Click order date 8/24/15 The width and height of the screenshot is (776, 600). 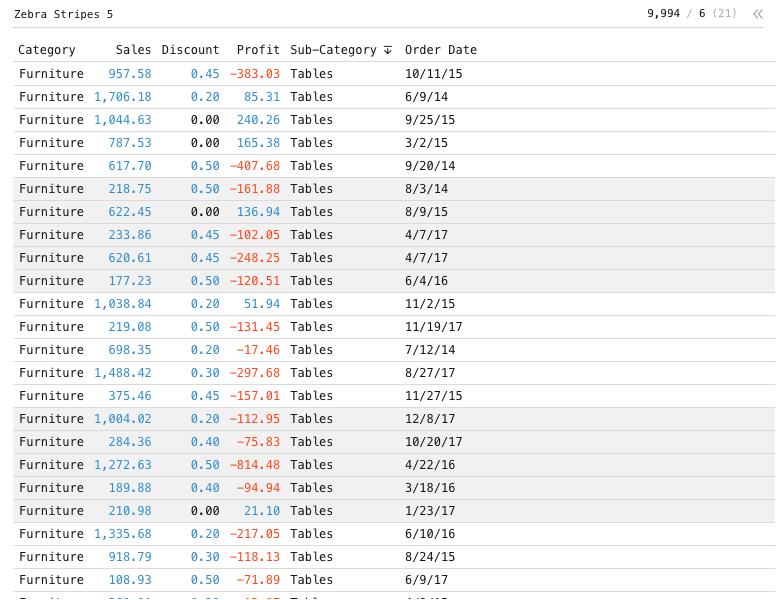(430, 557)
